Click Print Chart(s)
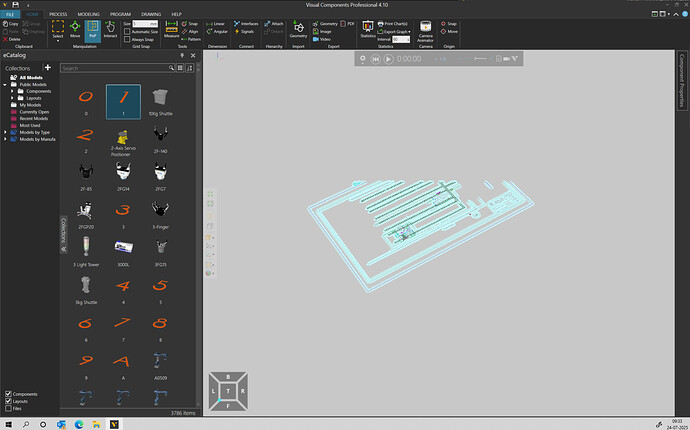 tap(393, 24)
